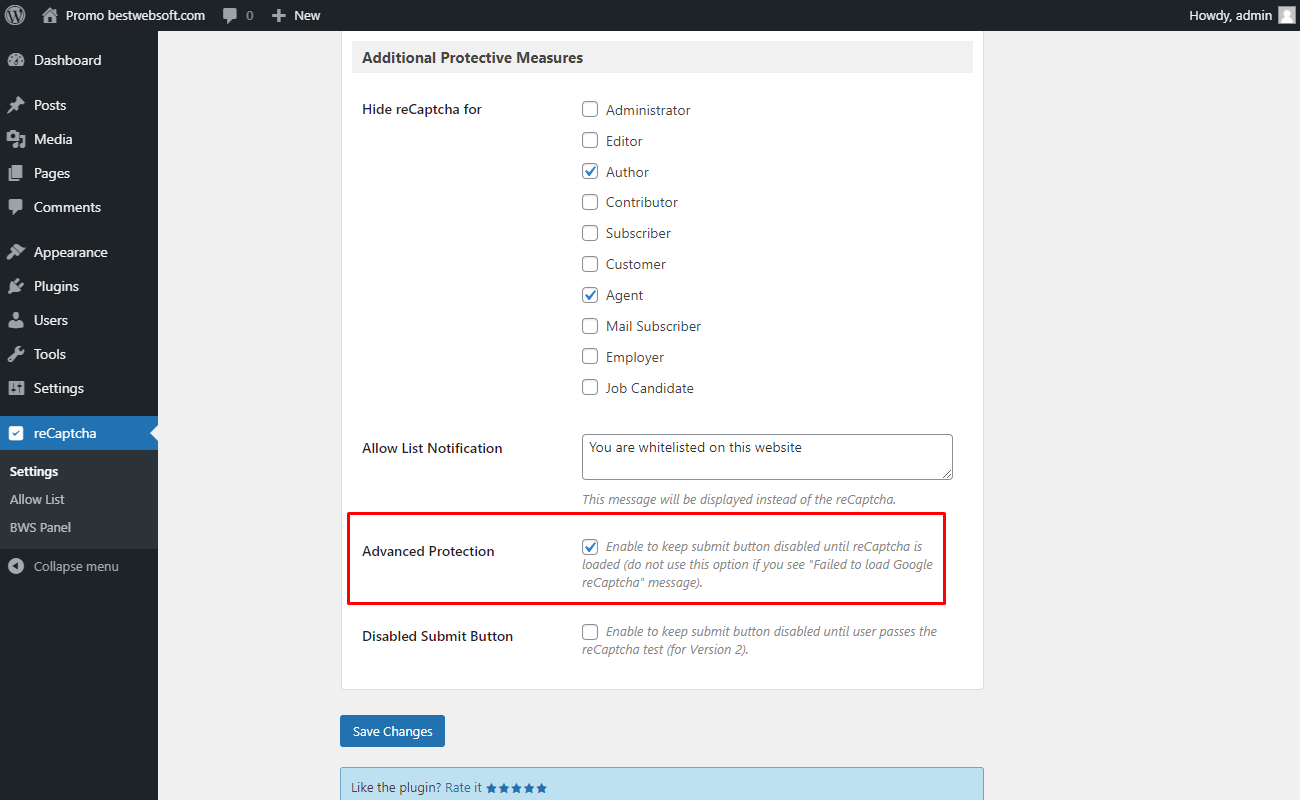Open the BWS Panel submenu item
Viewport: 1300px width, 800px height.
(40, 527)
